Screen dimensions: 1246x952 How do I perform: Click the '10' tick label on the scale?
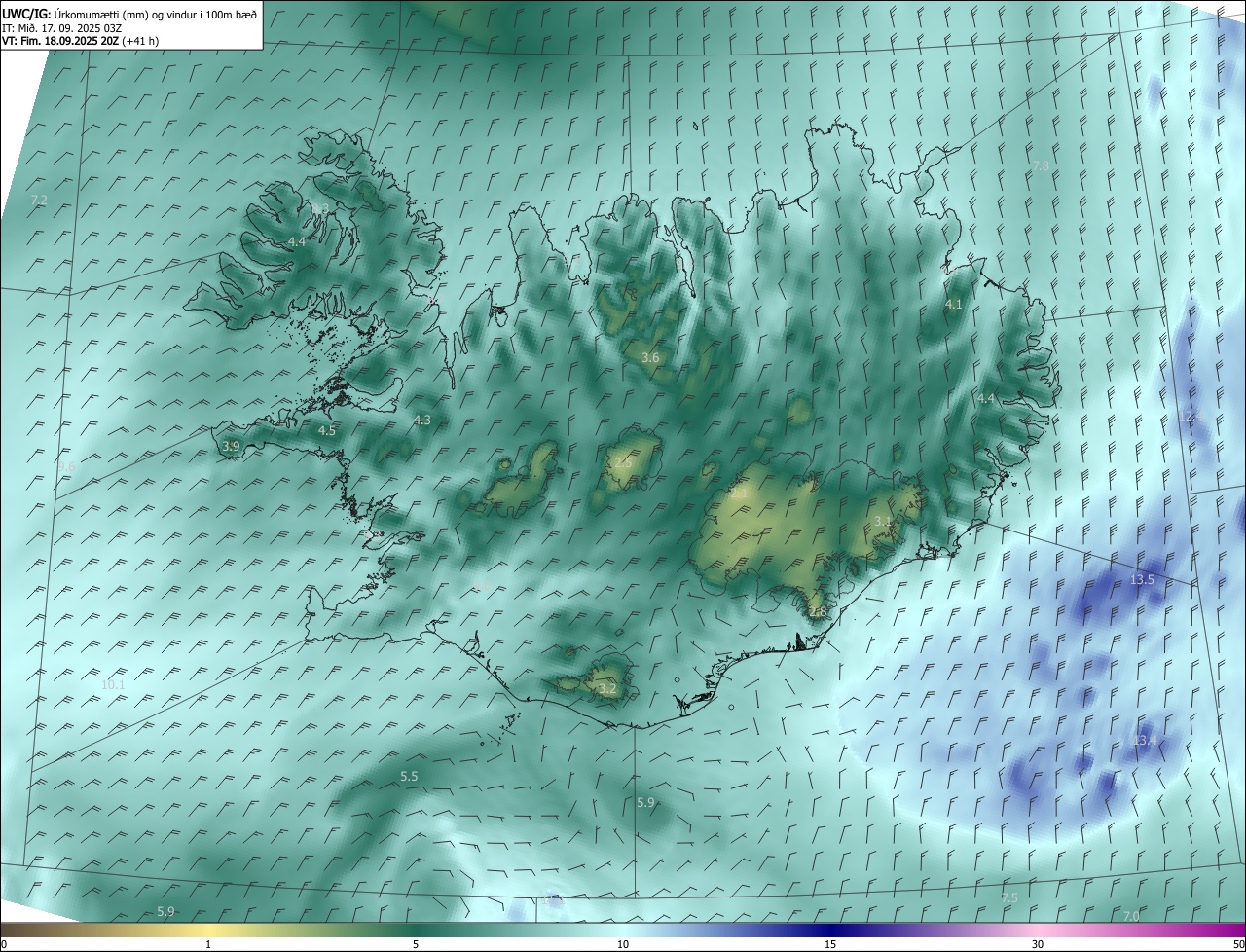(x=623, y=945)
